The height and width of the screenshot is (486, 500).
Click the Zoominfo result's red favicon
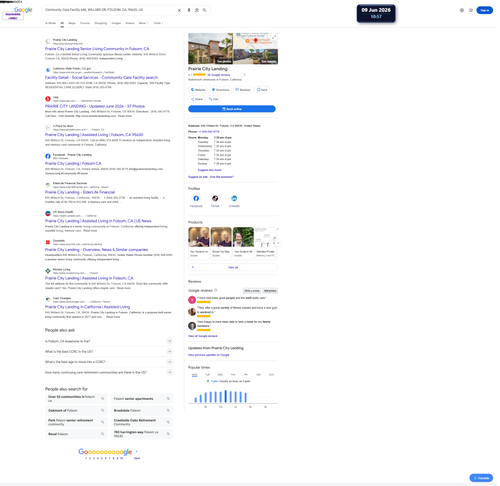tap(48, 242)
